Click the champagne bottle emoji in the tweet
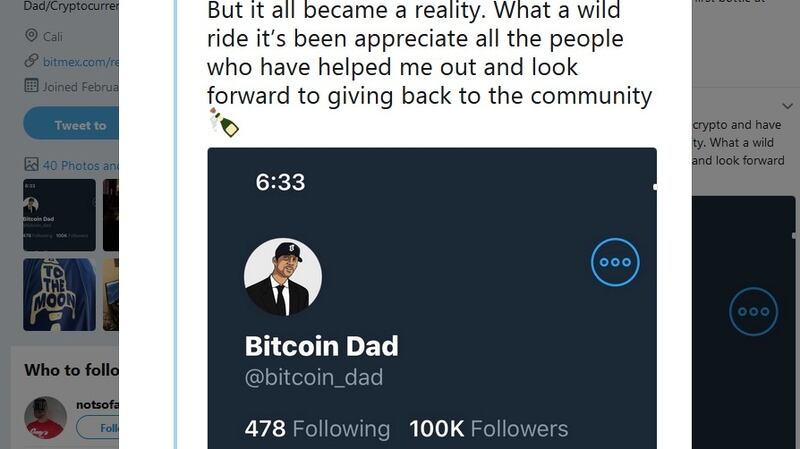Viewport: 800px width, 449px height. click(224, 123)
